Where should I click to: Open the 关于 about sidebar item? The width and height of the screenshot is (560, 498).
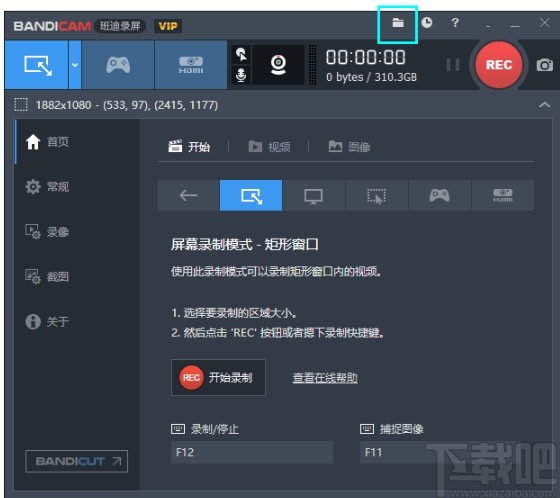(78, 322)
